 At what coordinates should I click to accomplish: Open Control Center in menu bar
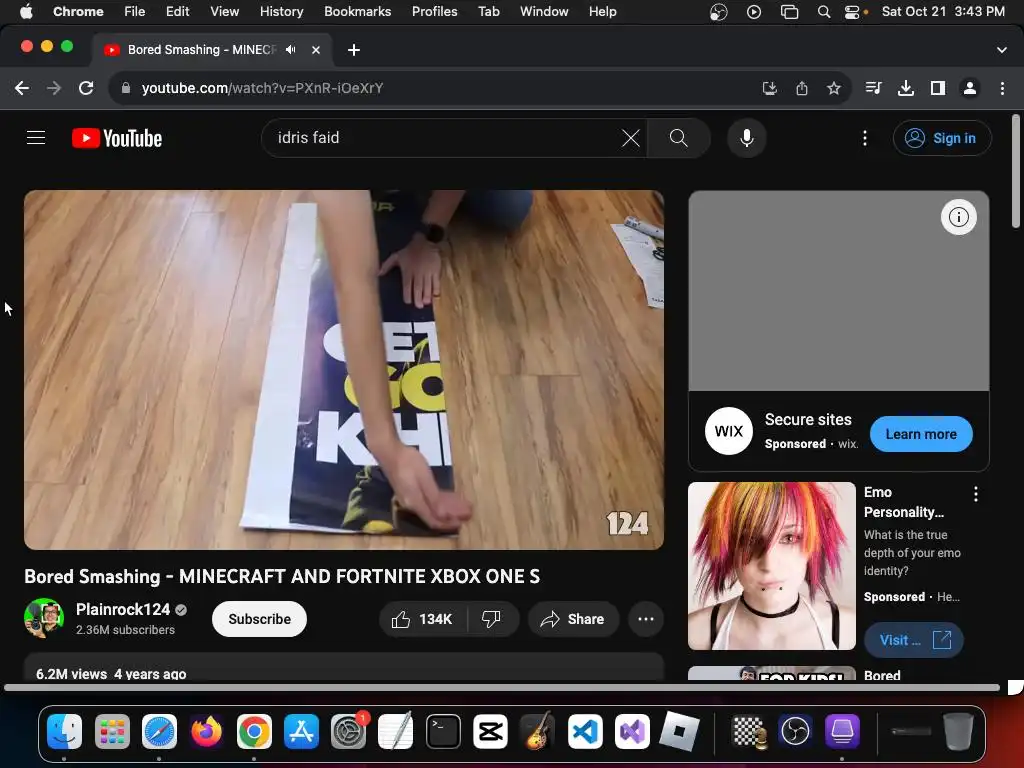point(852,12)
